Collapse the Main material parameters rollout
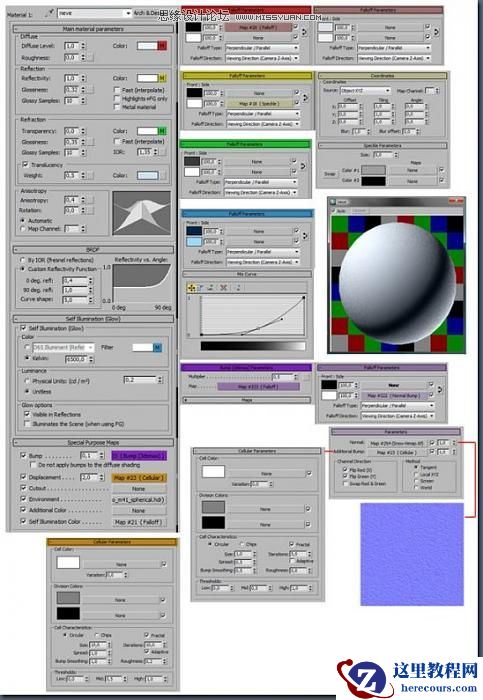This screenshot has height=700, width=483. click(93, 29)
